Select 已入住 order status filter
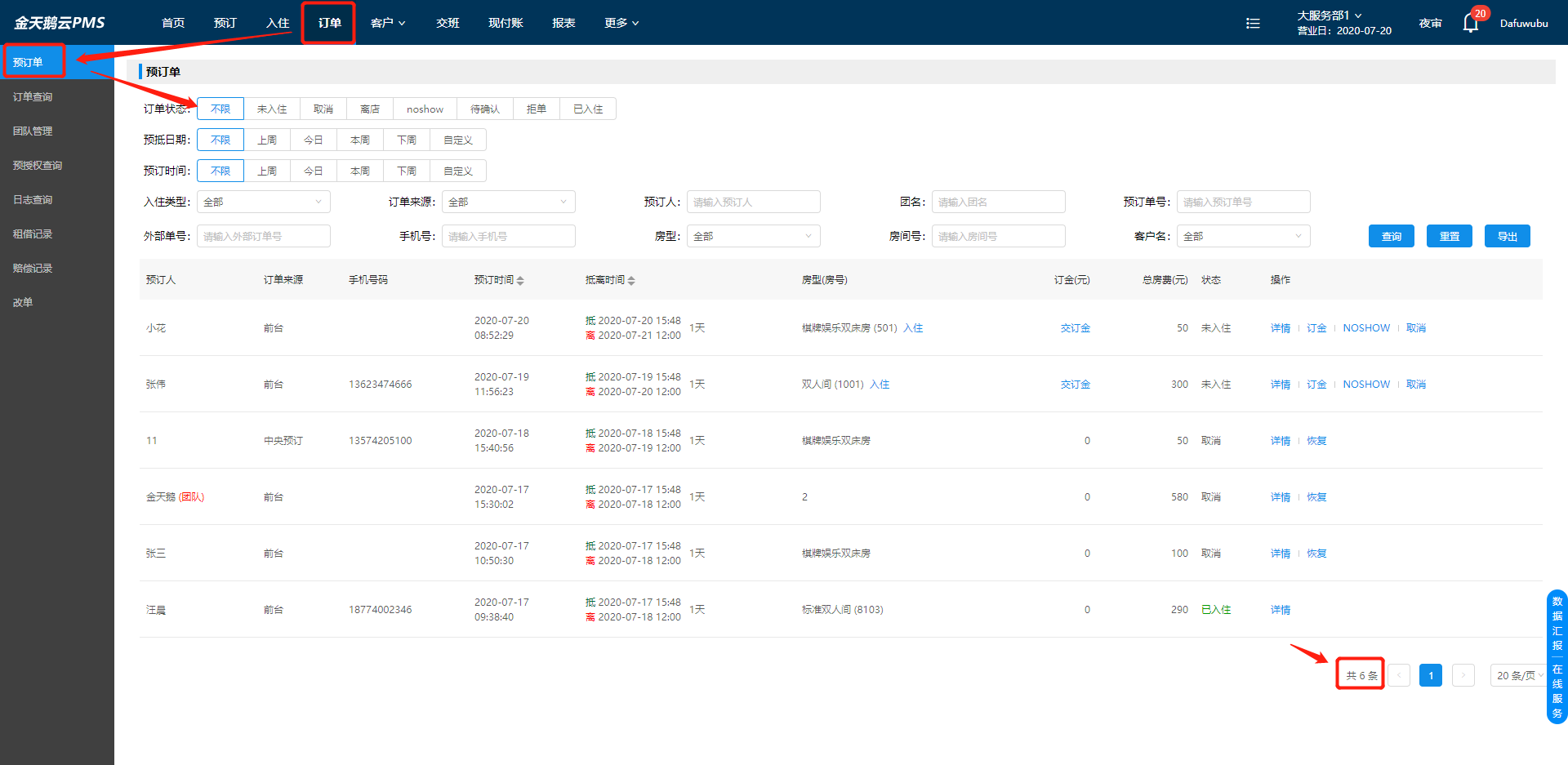Image resolution: width=1568 pixels, height=765 pixels. (x=588, y=109)
